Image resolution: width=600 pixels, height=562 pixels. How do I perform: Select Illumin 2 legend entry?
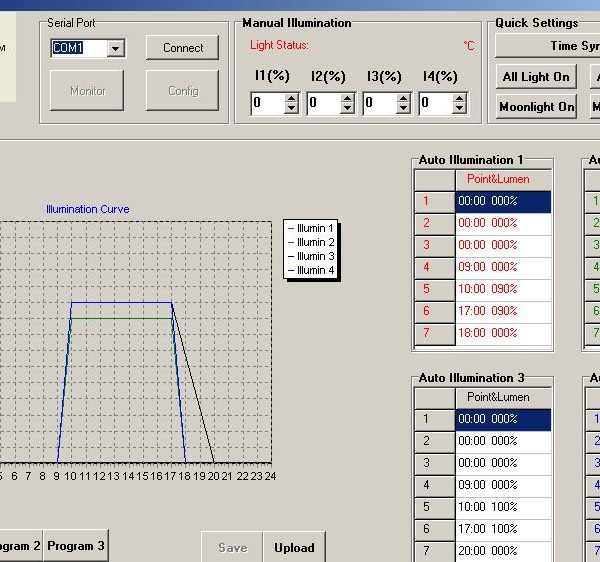click(x=311, y=242)
